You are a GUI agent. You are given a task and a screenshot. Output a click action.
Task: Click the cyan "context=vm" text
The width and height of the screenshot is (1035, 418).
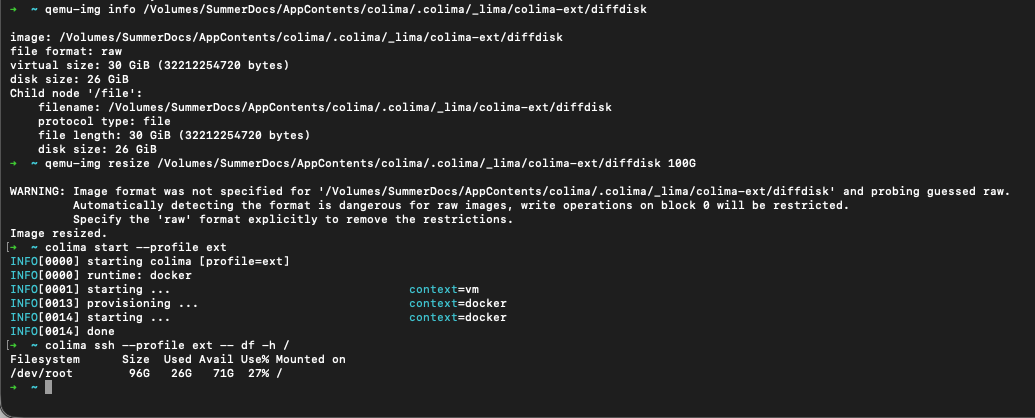444,289
